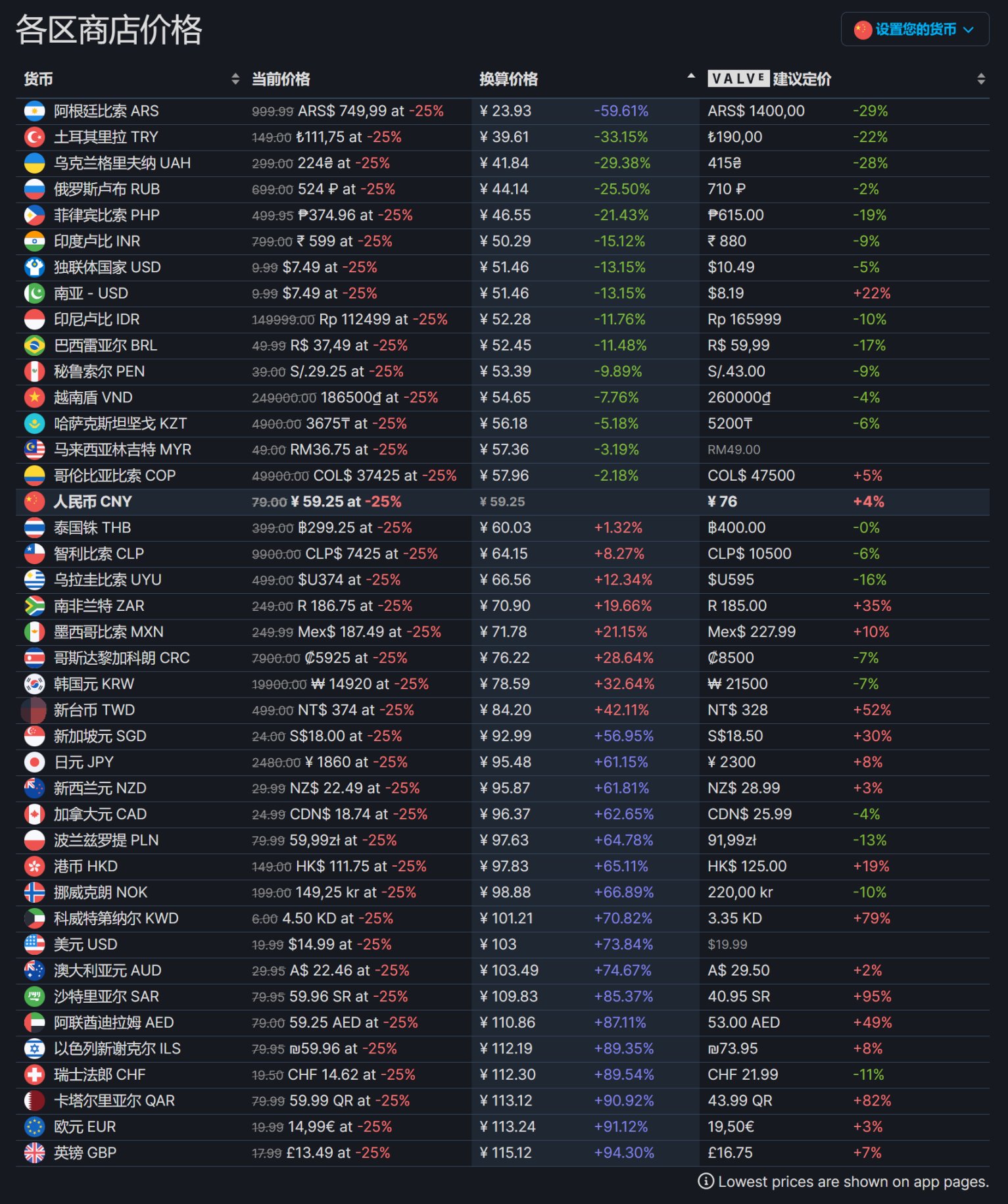Click the Vietnam flag icon
The height and width of the screenshot is (1204, 1008).
(x=35, y=397)
